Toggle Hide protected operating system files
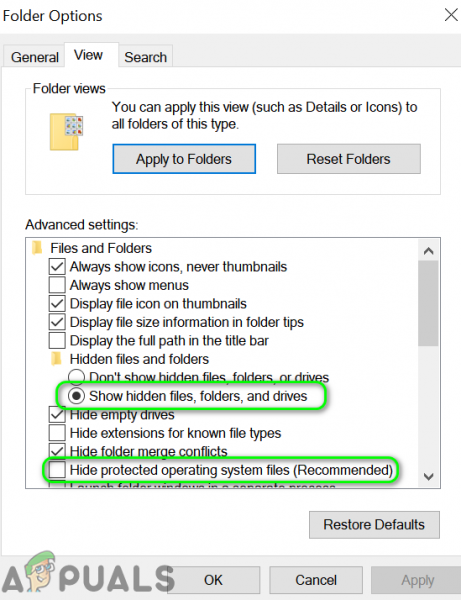461x600 pixels. pos(57,470)
